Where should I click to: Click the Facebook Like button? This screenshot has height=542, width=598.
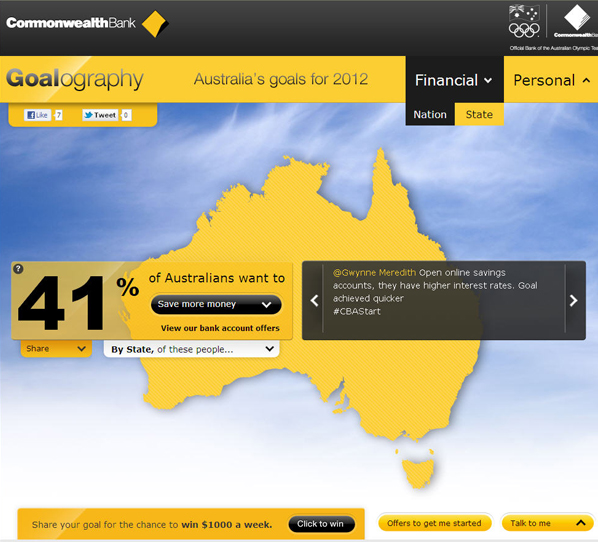click(37, 115)
